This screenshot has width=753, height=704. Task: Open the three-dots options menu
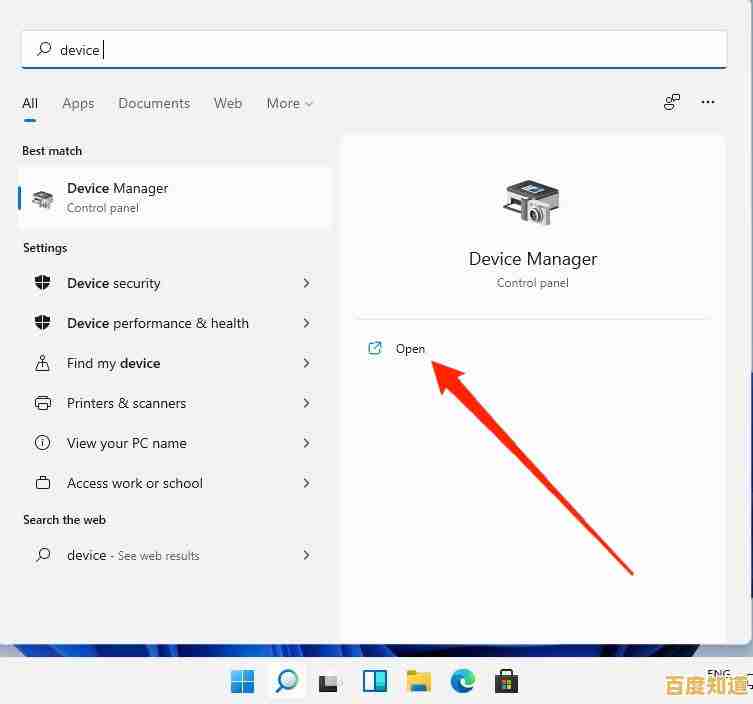[x=707, y=102]
